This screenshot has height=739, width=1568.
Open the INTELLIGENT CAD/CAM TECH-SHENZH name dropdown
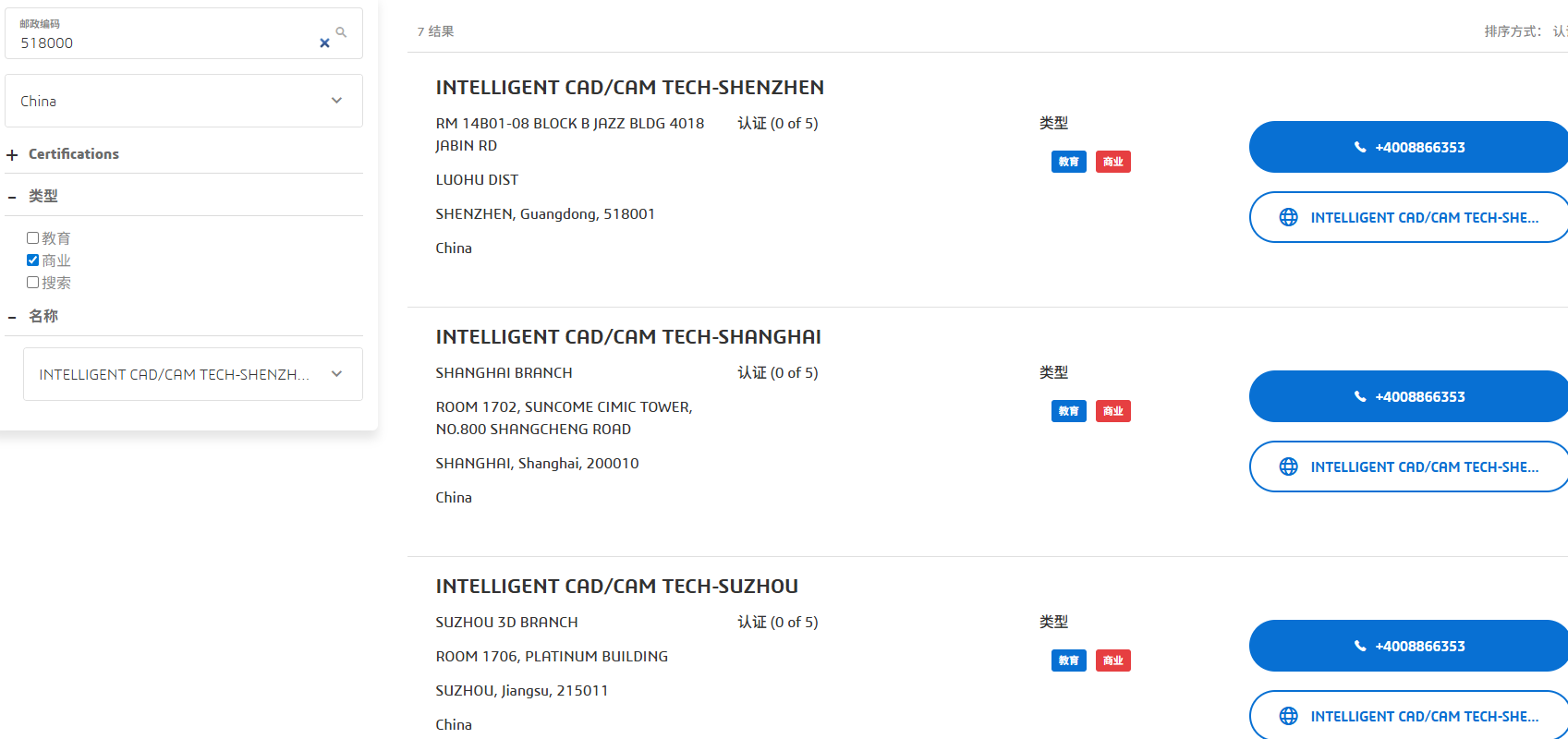(x=193, y=374)
